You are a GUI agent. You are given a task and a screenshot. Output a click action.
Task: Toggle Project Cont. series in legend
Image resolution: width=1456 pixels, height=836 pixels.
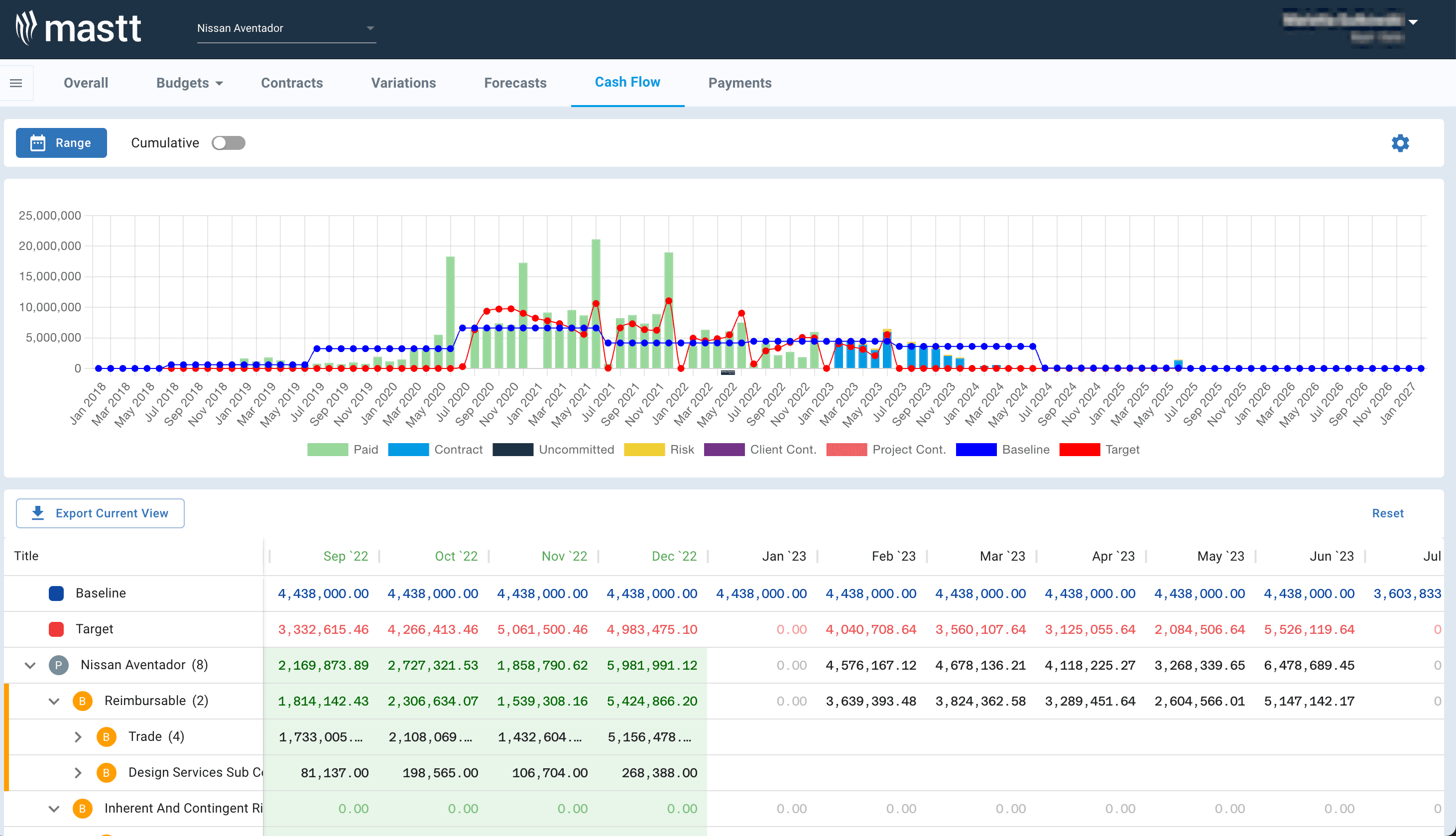886,450
